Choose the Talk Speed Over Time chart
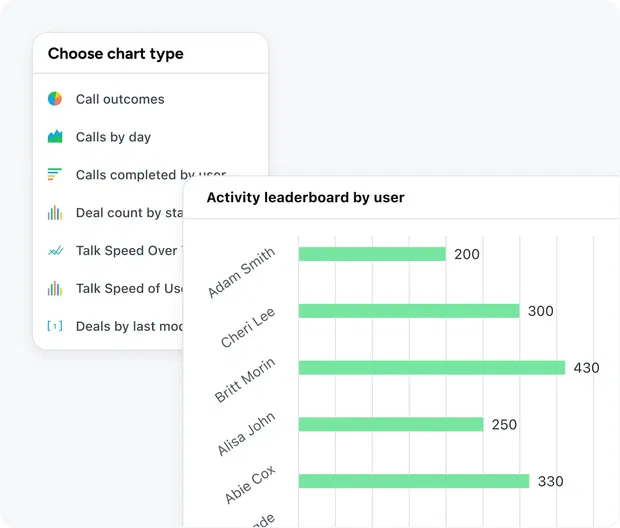The height and width of the screenshot is (528, 620). click(129, 250)
